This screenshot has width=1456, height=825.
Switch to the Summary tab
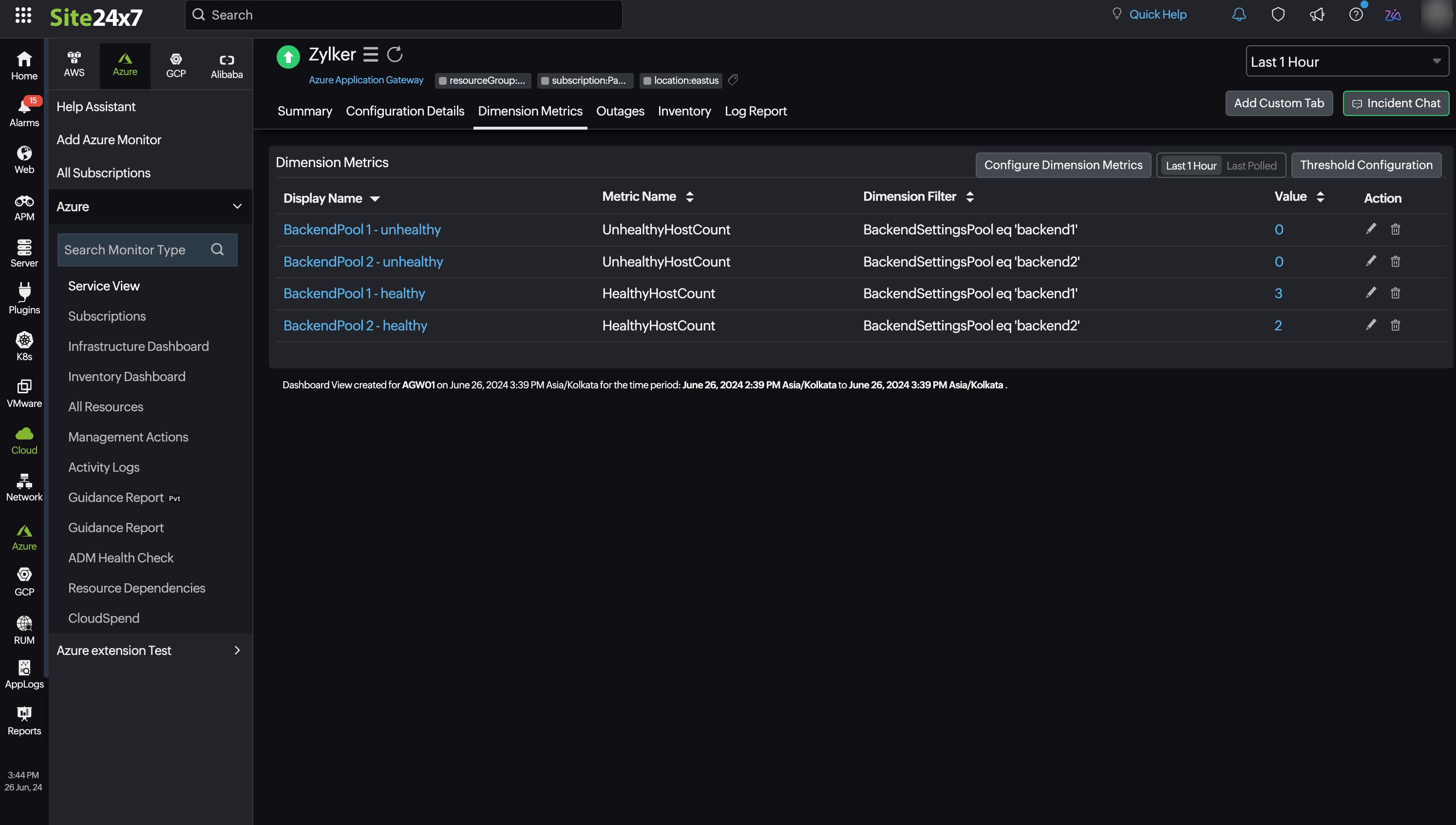[305, 110]
